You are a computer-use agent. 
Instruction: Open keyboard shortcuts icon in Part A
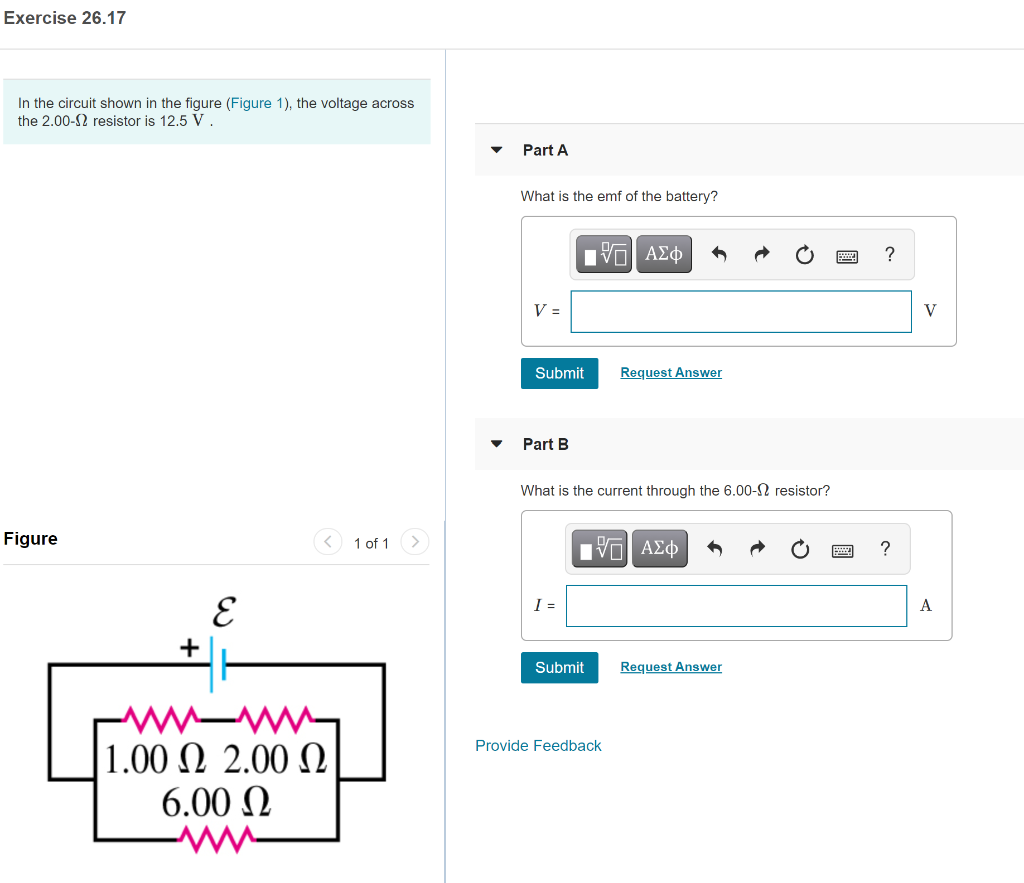[x=847, y=256]
